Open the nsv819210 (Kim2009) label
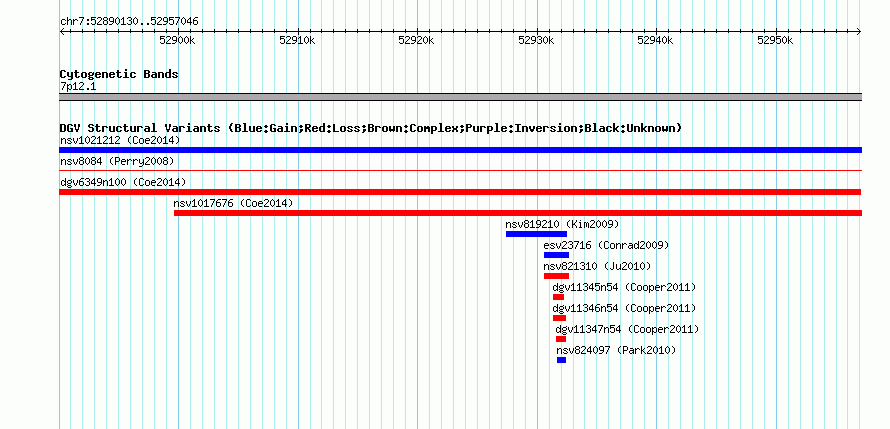 pos(562,224)
